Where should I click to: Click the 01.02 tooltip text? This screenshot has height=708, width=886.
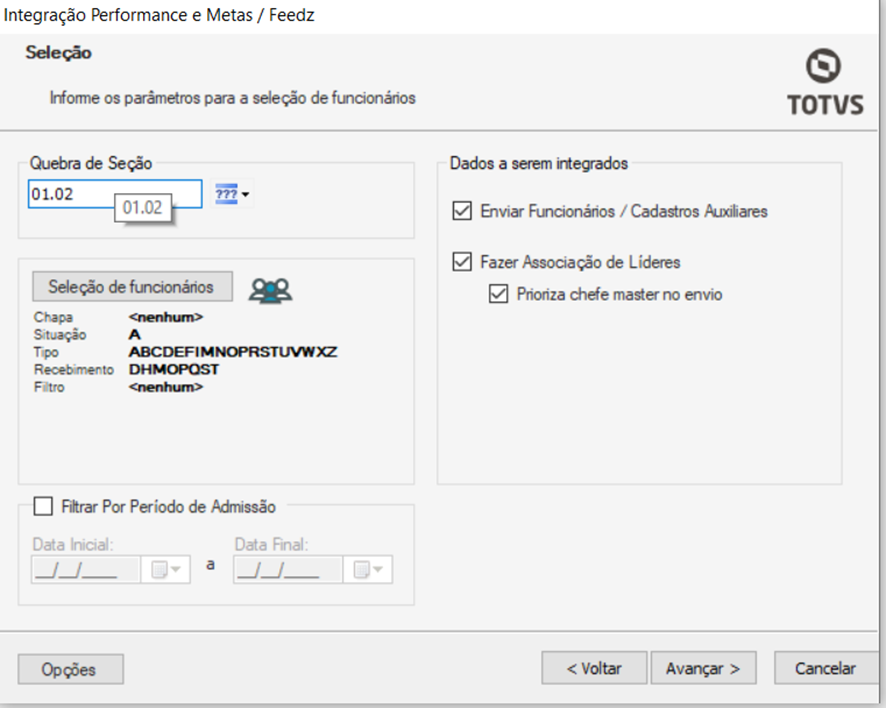tap(142, 208)
